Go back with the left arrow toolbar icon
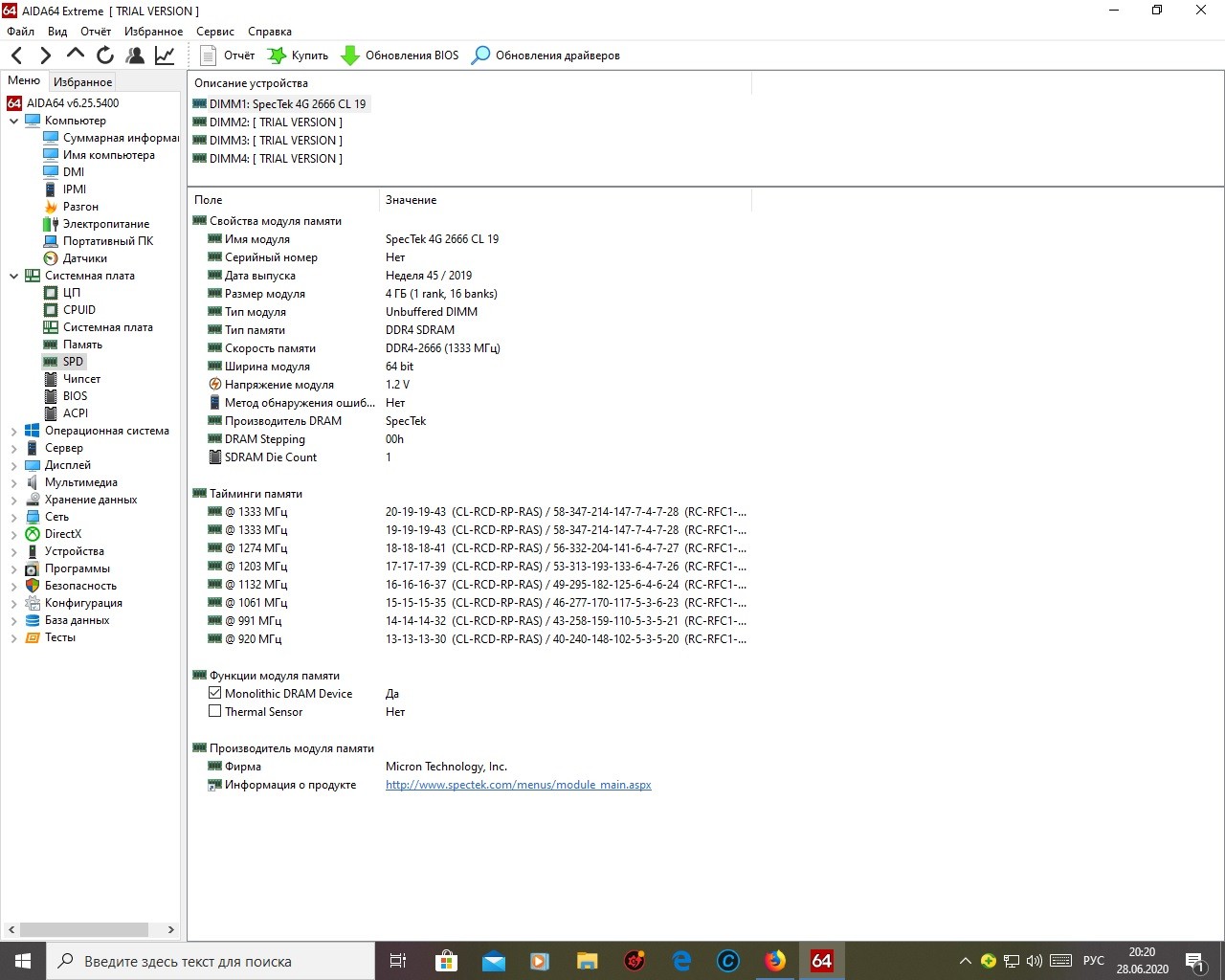The height and width of the screenshot is (980, 1225). coord(16,56)
